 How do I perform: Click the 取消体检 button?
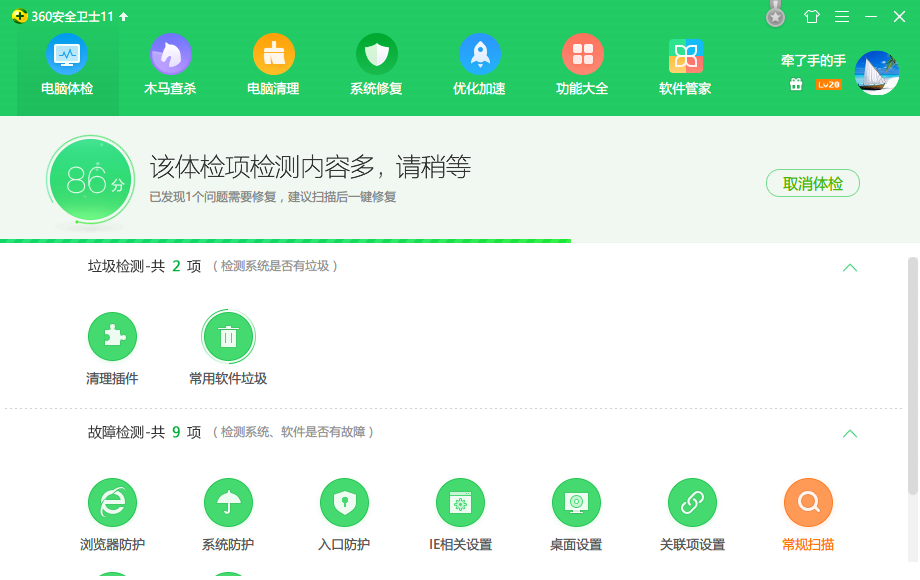click(x=812, y=184)
